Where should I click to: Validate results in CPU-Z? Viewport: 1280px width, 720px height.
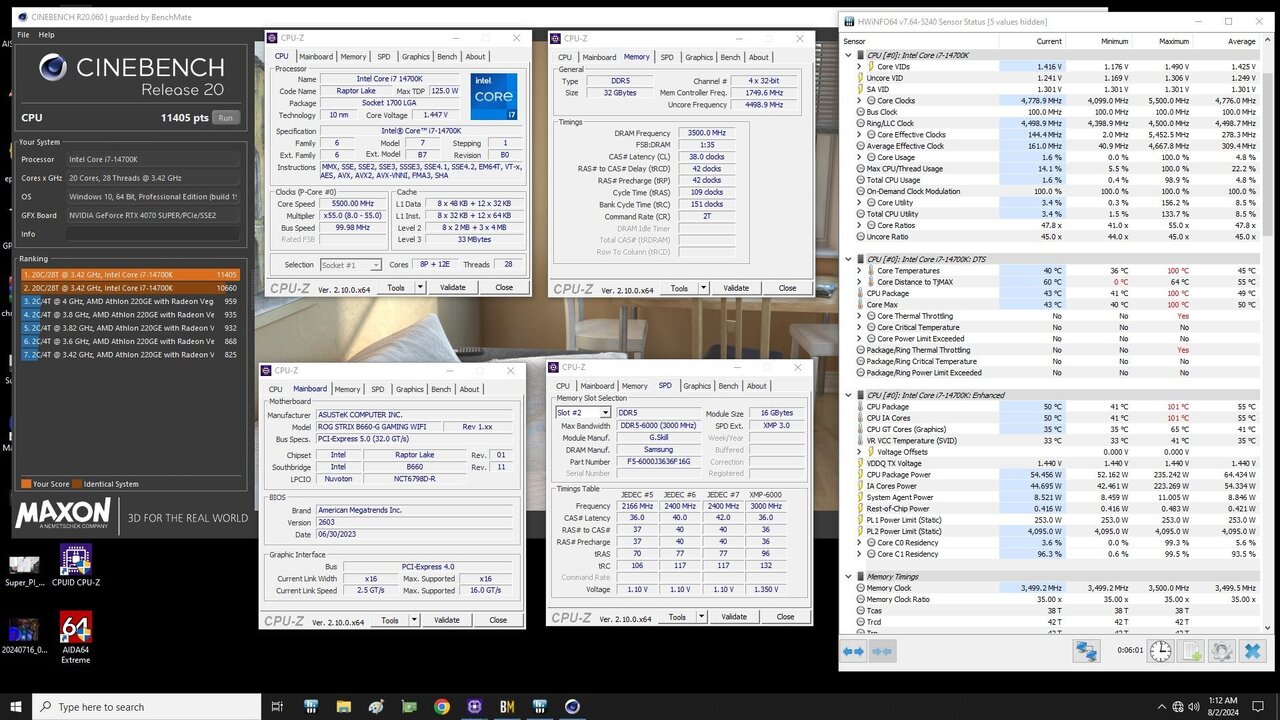(x=452, y=287)
